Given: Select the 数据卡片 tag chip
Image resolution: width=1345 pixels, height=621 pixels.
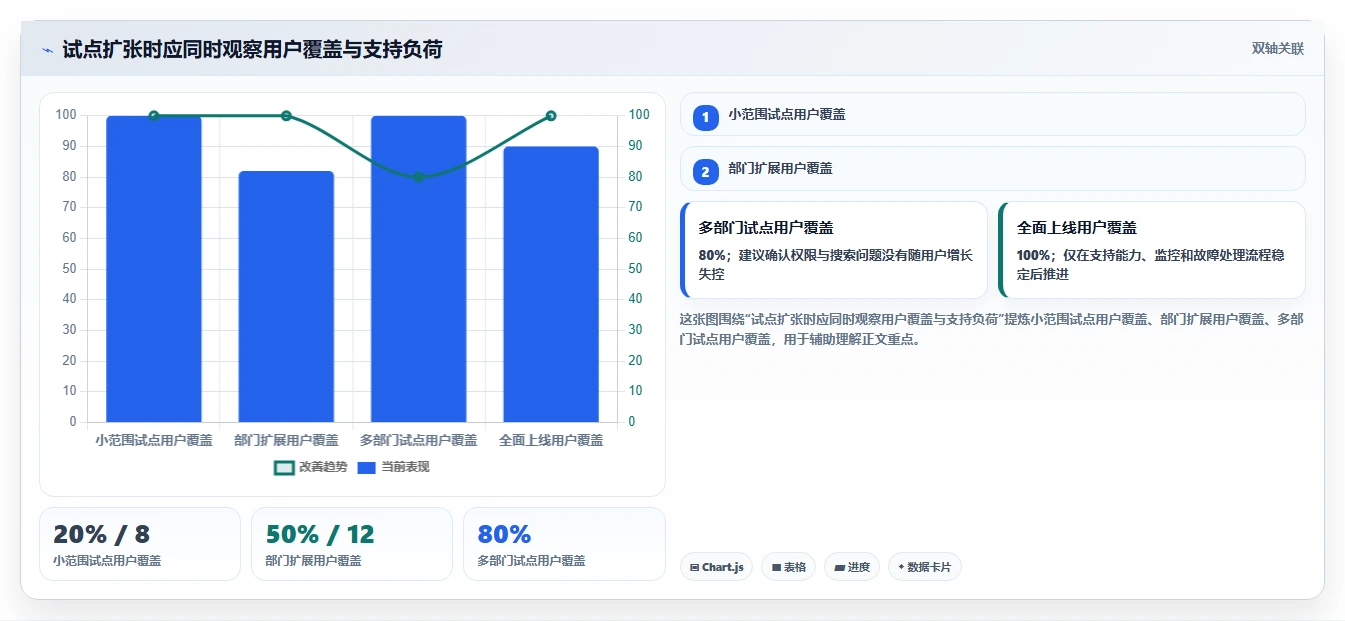Looking at the screenshot, I should 925,567.
